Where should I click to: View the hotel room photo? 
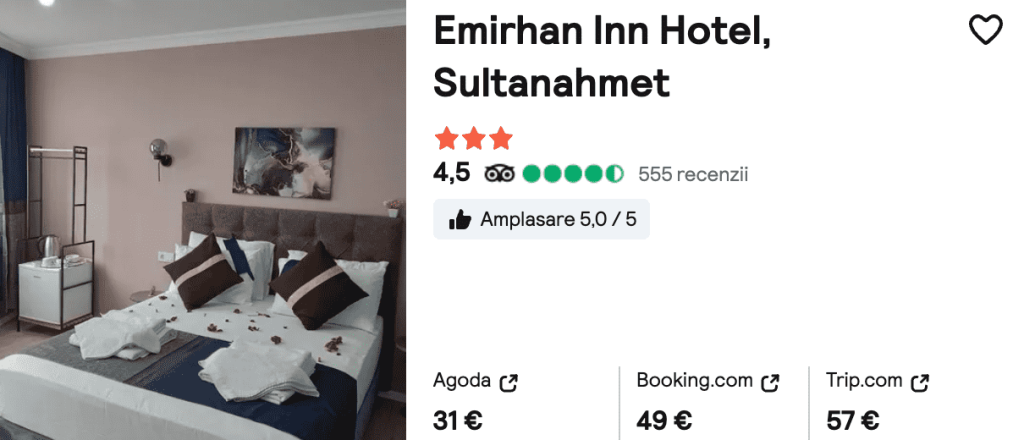[203, 220]
